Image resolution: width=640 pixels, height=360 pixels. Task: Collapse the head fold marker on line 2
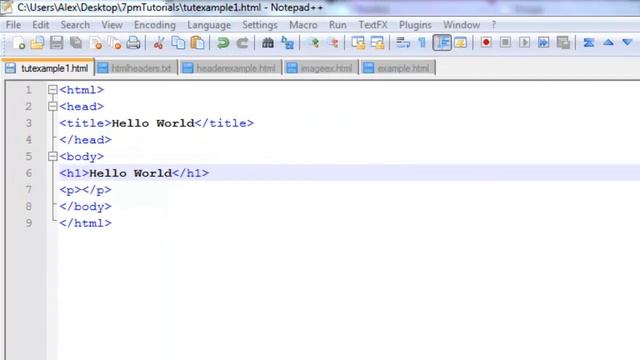coord(53,106)
